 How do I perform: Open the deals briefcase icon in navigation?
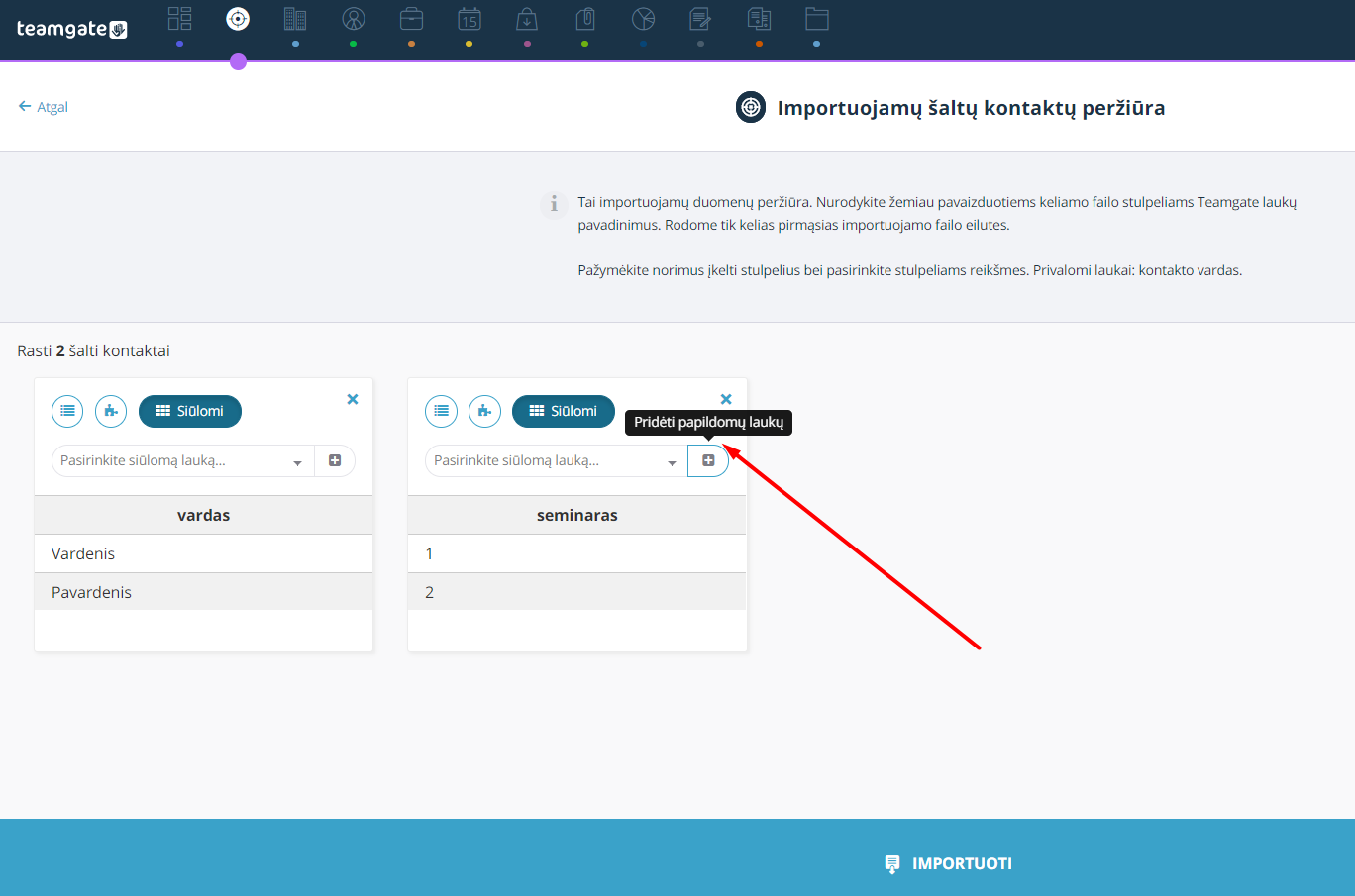tap(411, 19)
